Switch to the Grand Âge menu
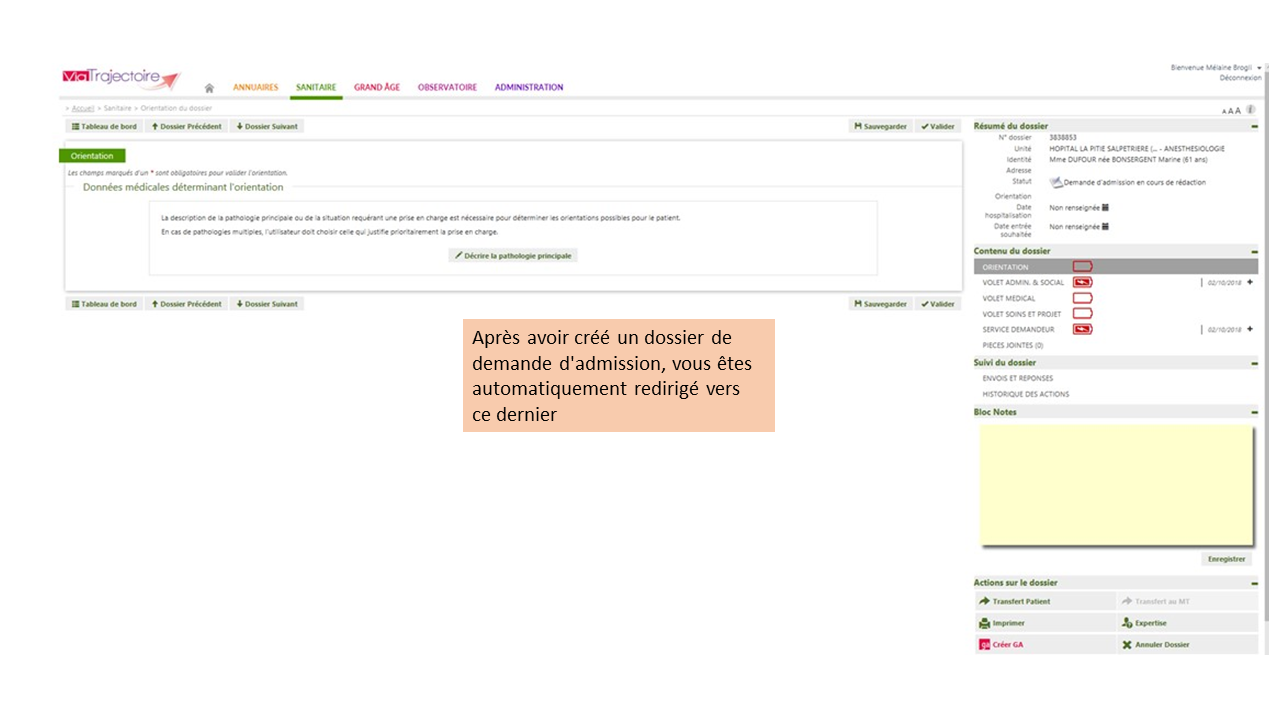Image resolution: width=1280 pixels, height=720 pixels. [x=377, y=88]
